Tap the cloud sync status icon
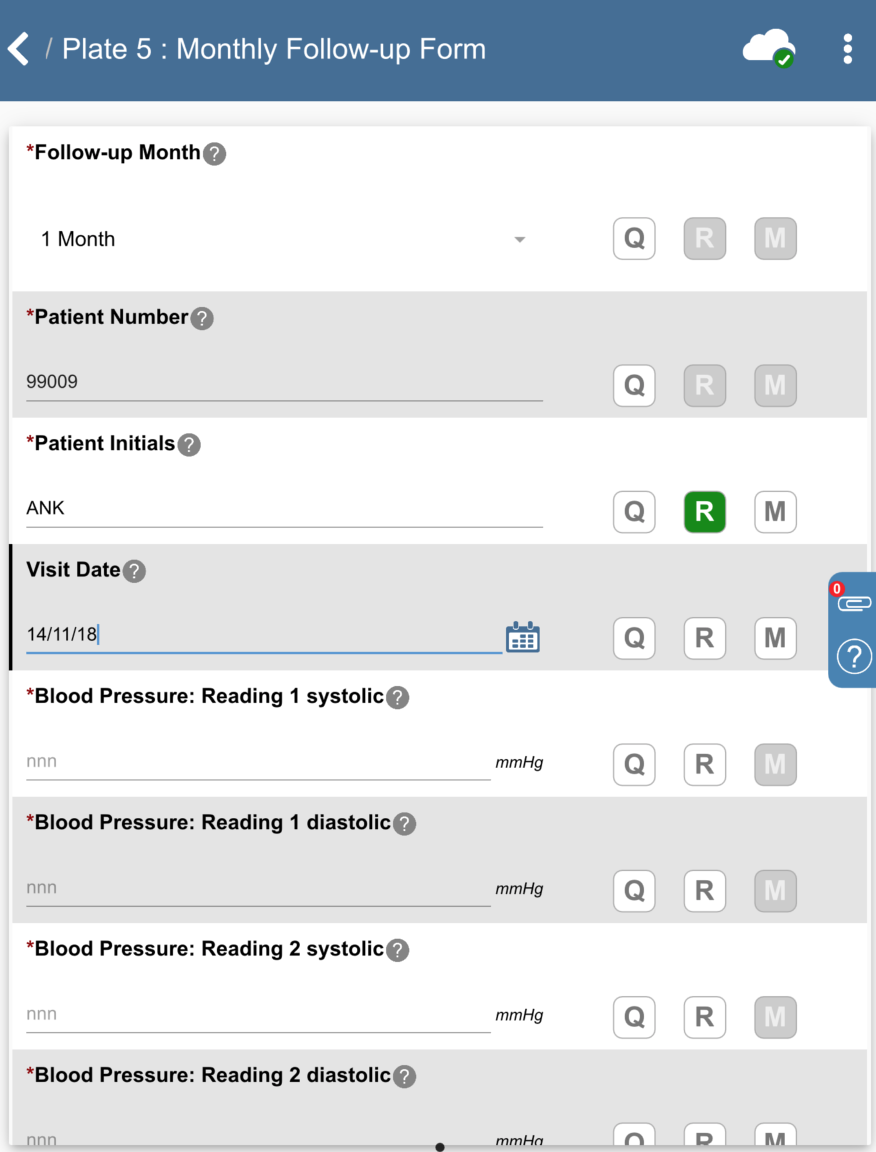This screenshot has height=1152, width=876. (768, 49)
